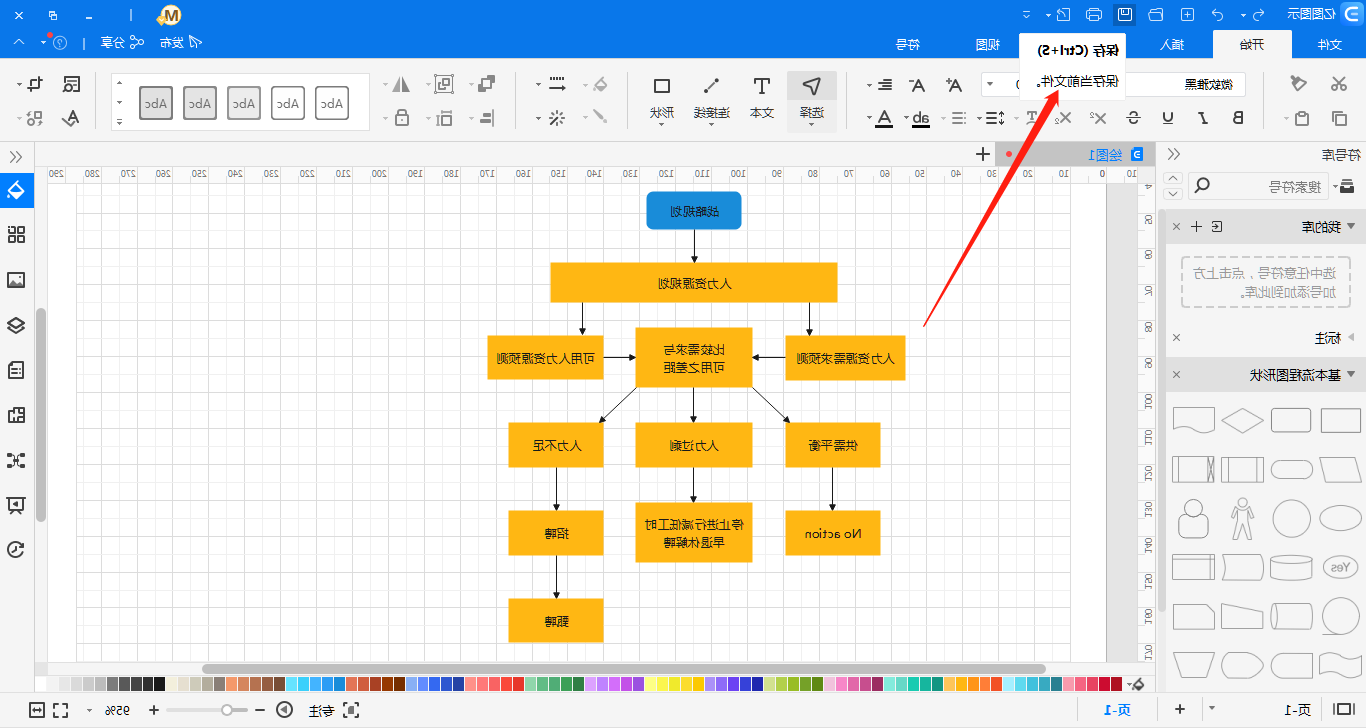Collapse the 我的库 library section
Image resolution: width=1366 pixels, height=728 pixels.
(1351, 227)
